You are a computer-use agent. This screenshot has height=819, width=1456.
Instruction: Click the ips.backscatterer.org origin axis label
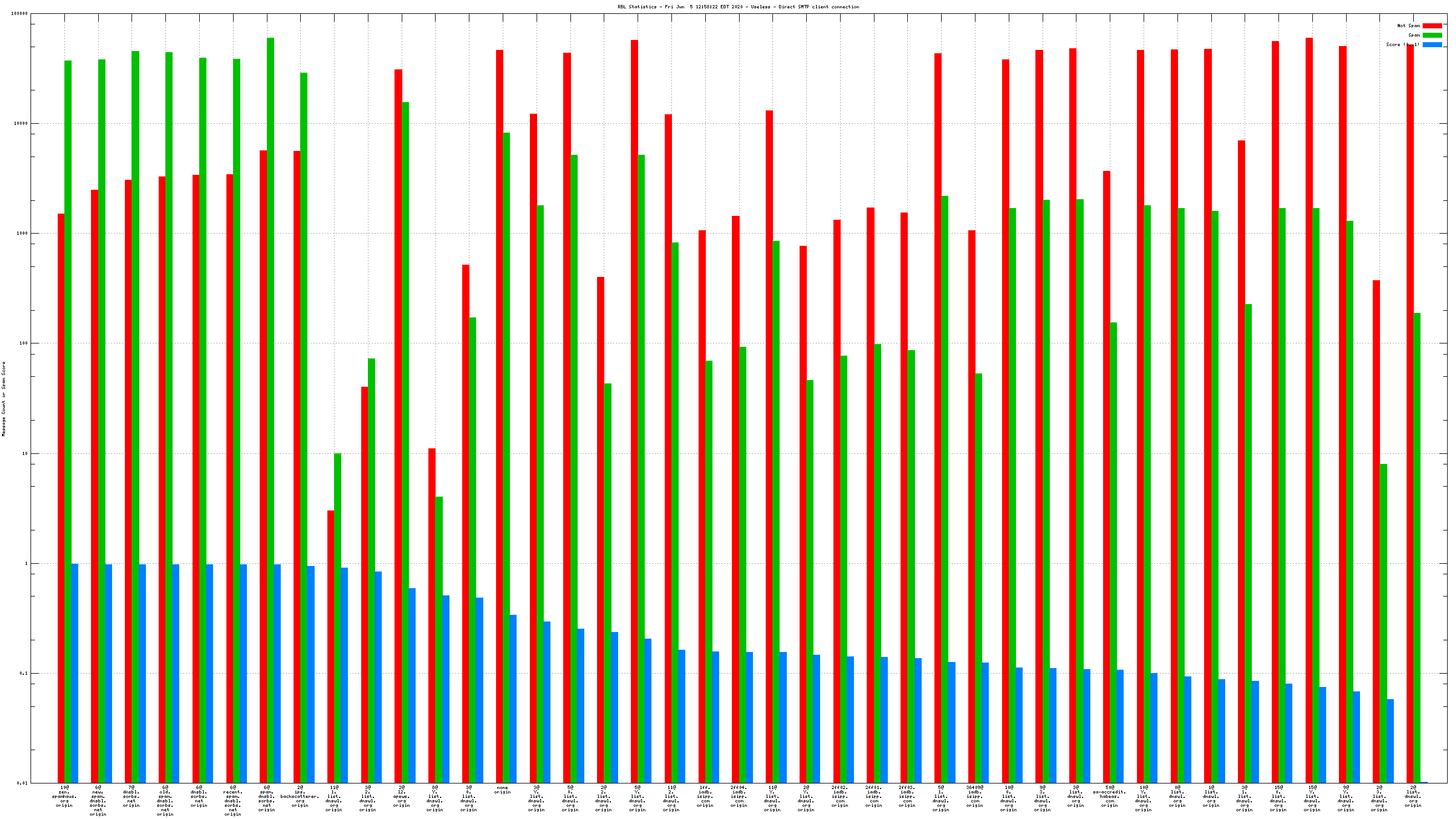pyautogui.click(x=300, y=796)
